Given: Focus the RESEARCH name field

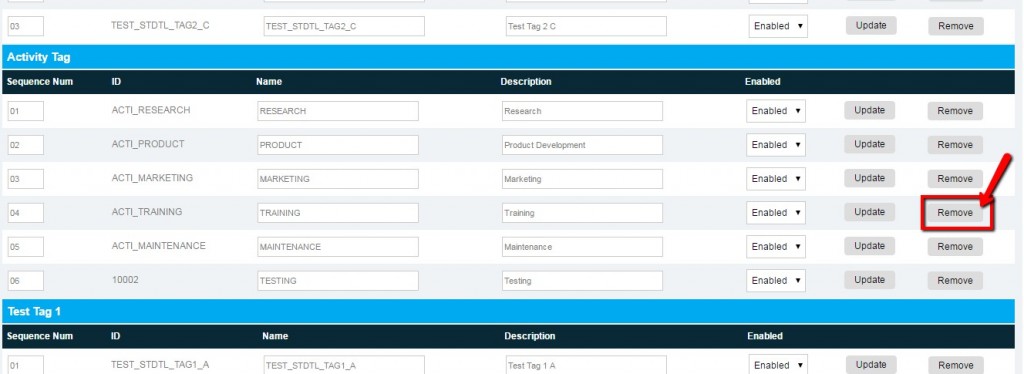Looking at the screenshot, I should 338,111.
